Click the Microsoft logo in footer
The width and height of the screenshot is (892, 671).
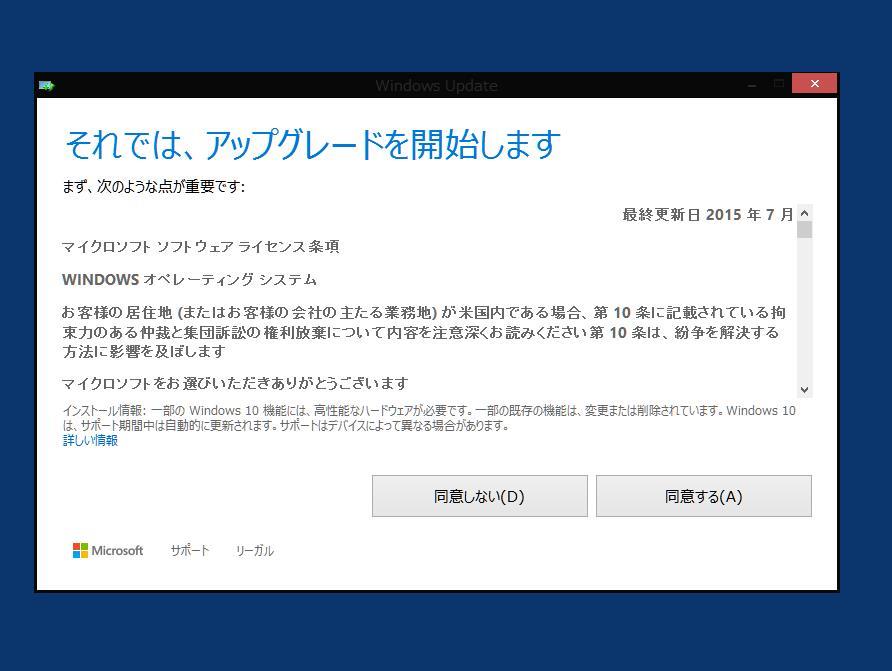click(x=108, y=550)
